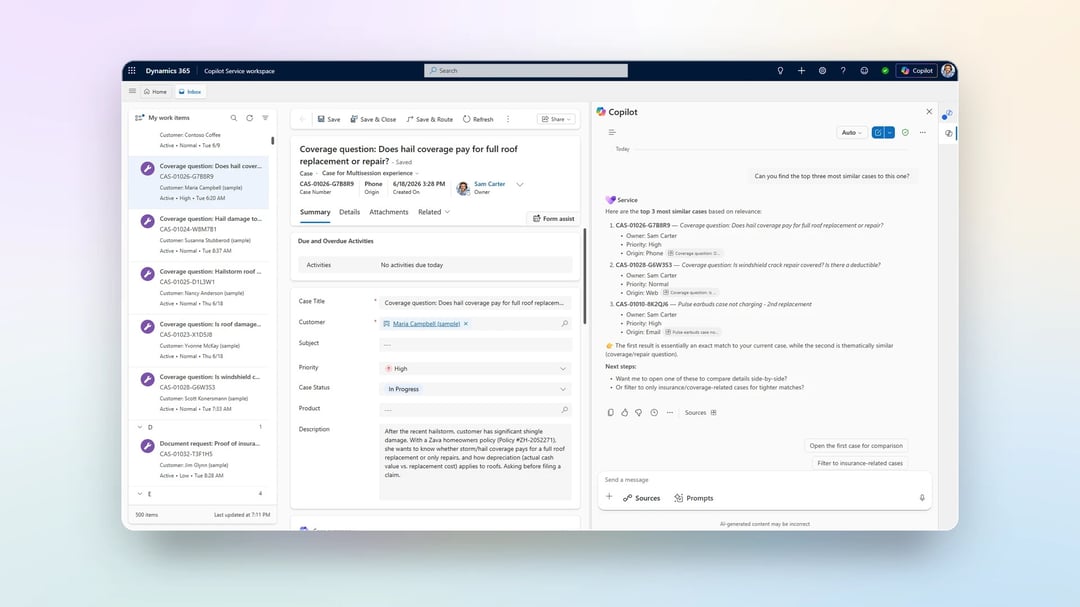Viewport: 1080px width, 607px height.
Task: Select the Details tab
Action: click(349, 212)
